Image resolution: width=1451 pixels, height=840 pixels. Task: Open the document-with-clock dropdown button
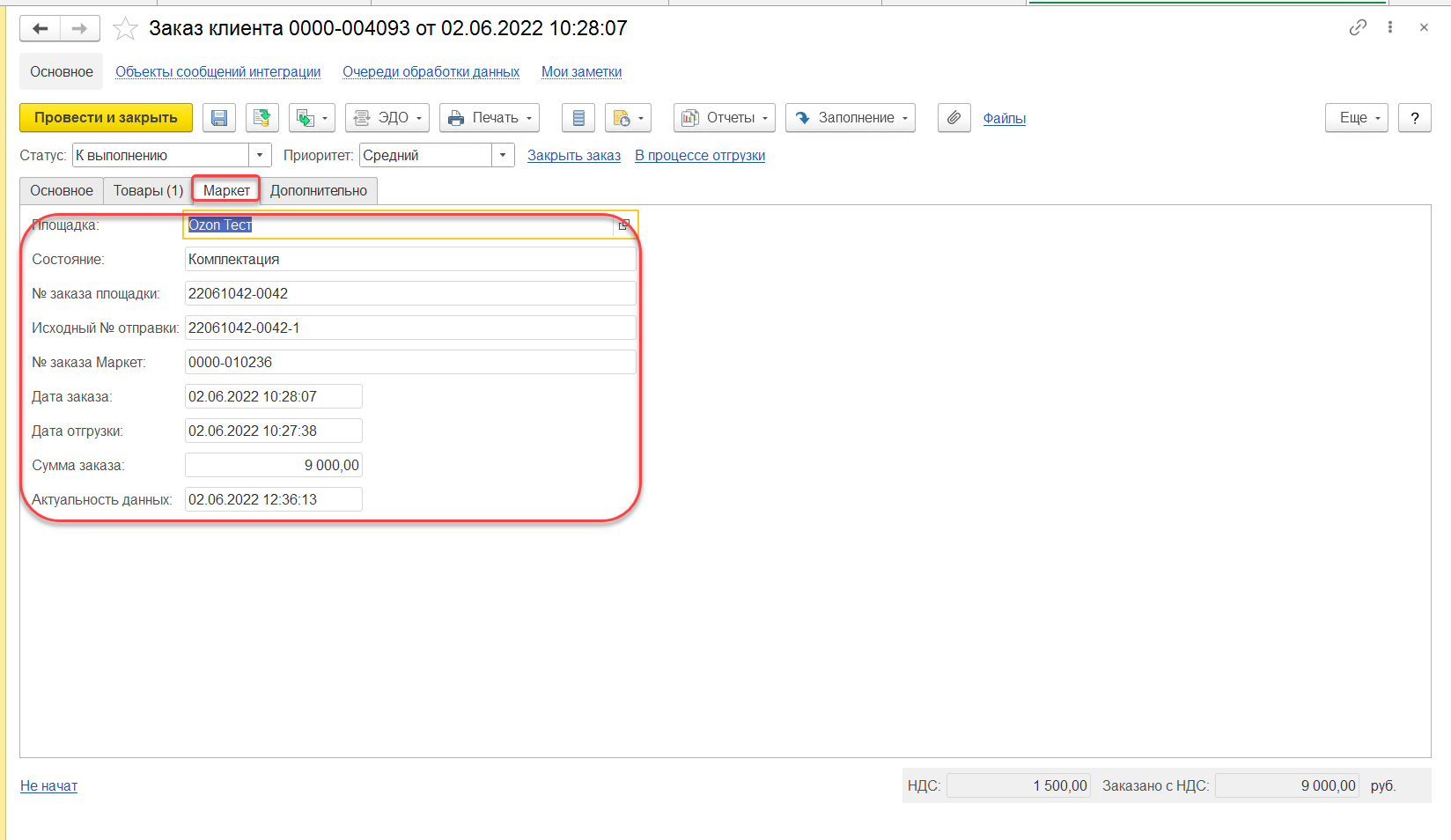click(628, 118)
